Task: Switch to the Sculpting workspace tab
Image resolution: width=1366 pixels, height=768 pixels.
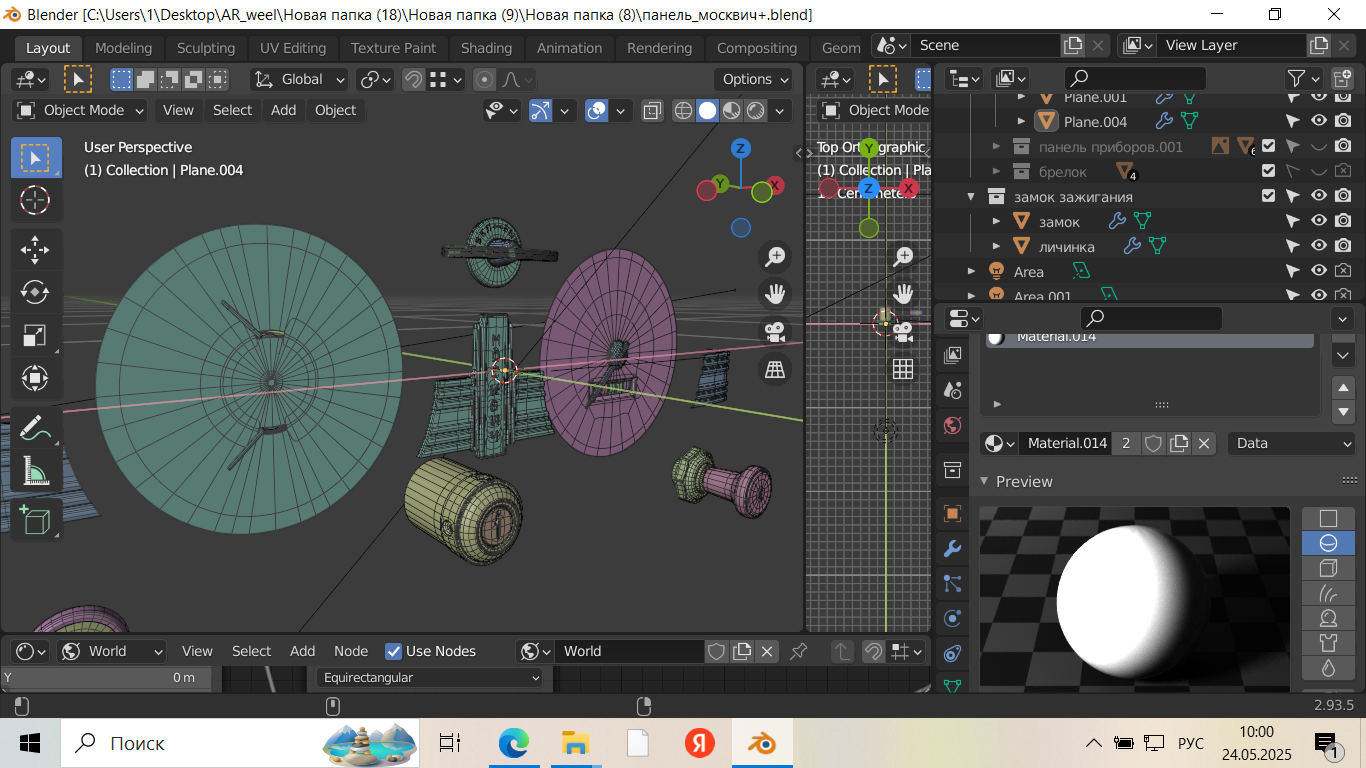Action: (x=205, y=48)
